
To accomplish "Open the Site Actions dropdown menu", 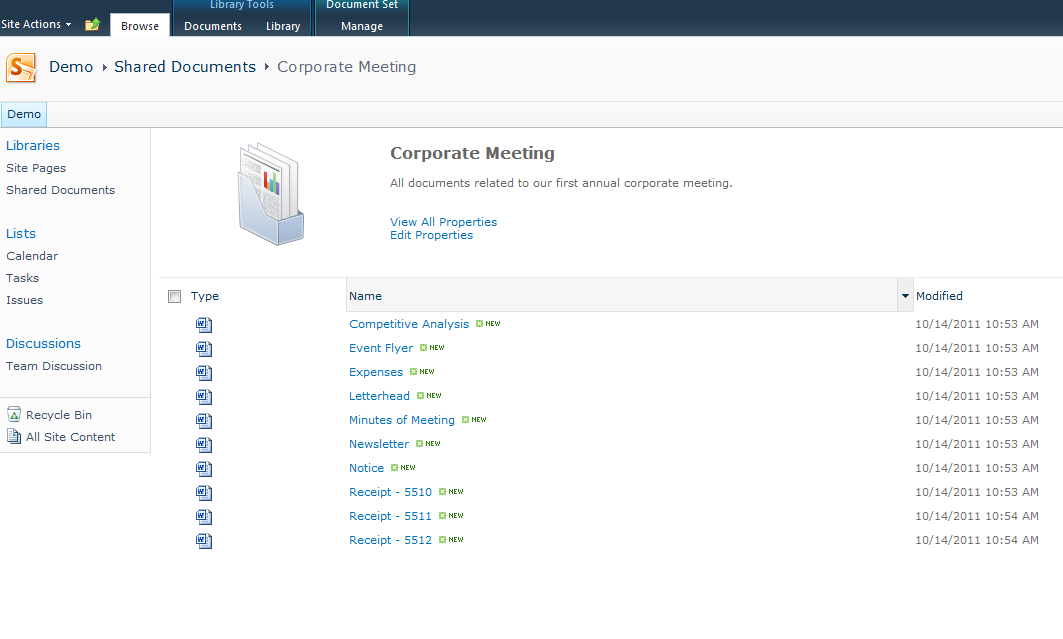I will point(36,24).
